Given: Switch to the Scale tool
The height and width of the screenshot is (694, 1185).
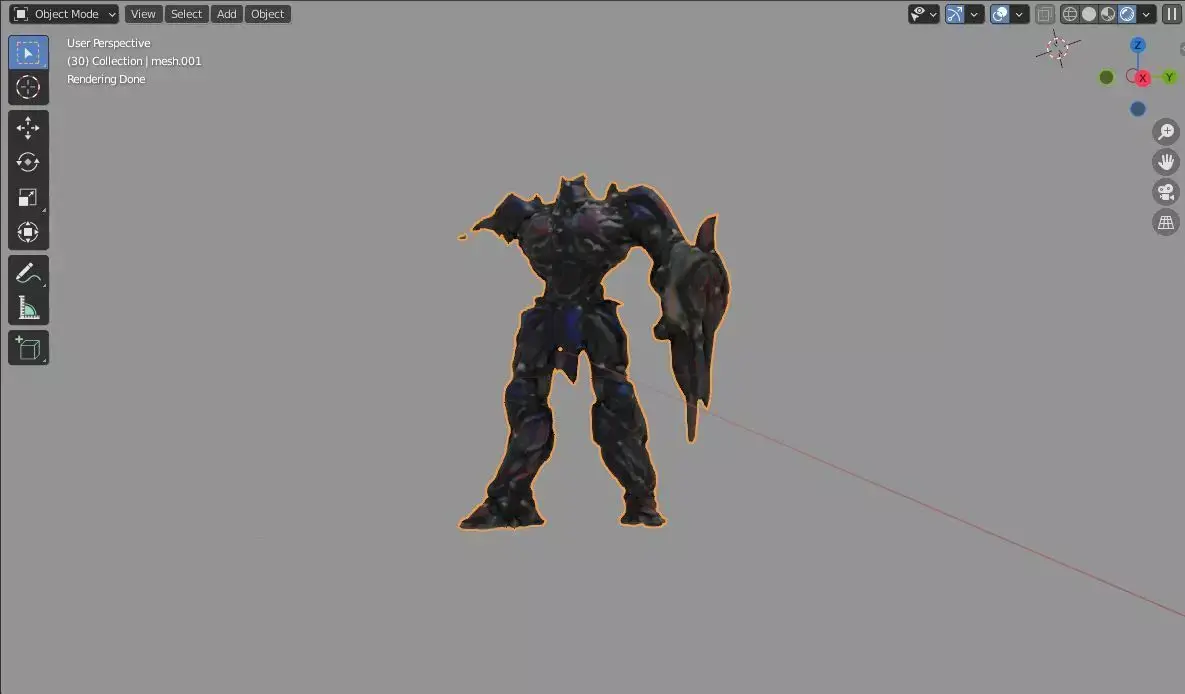Looking at the screenshot, I should pyautogui.click(x=28, y=197).
